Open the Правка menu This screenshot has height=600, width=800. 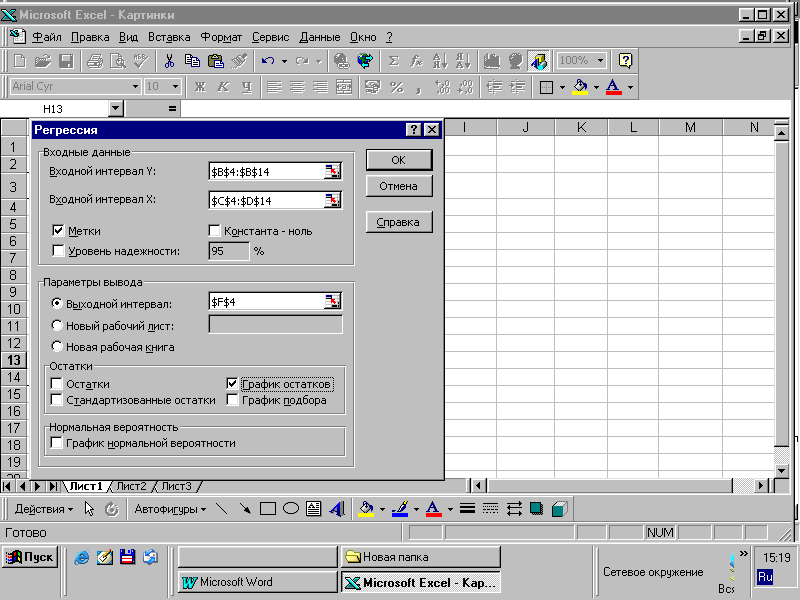pyautogui.click(x=90, y=37)
